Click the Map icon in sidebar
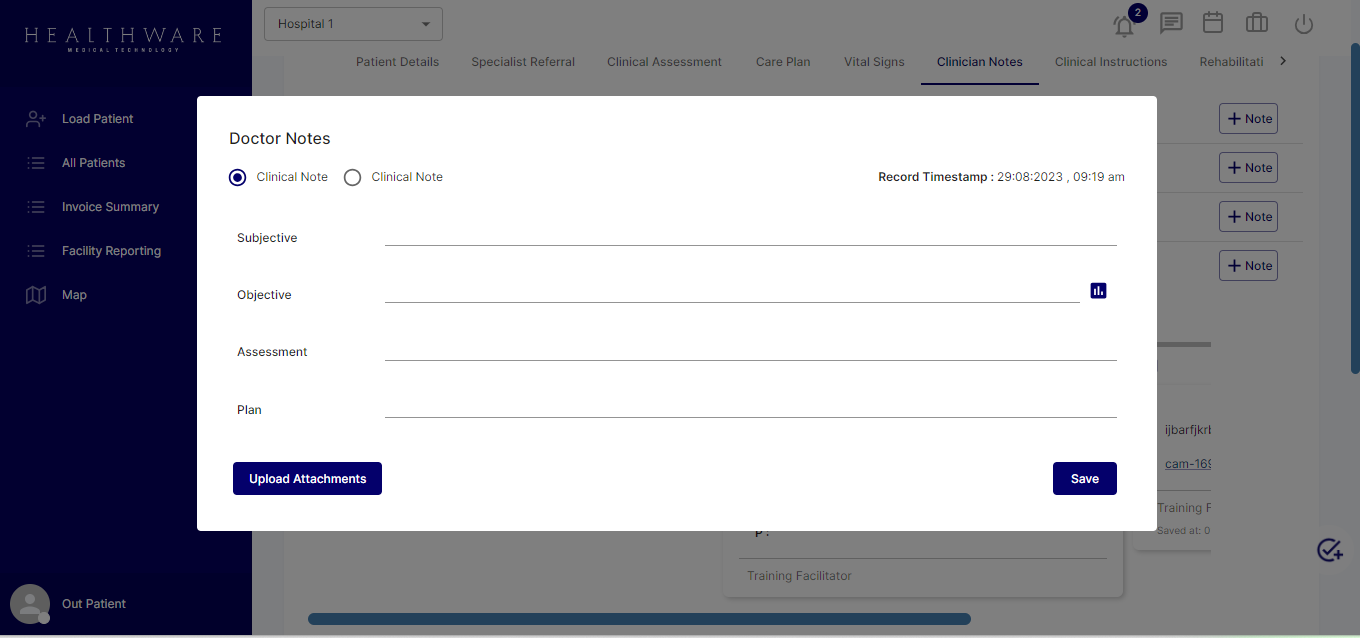Image resolution: width=1360 pixels, height=638 pixels. point(36,295)
